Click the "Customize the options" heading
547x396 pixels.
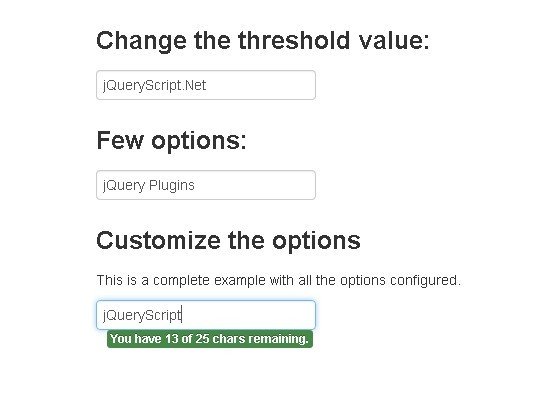pos(228,241)
